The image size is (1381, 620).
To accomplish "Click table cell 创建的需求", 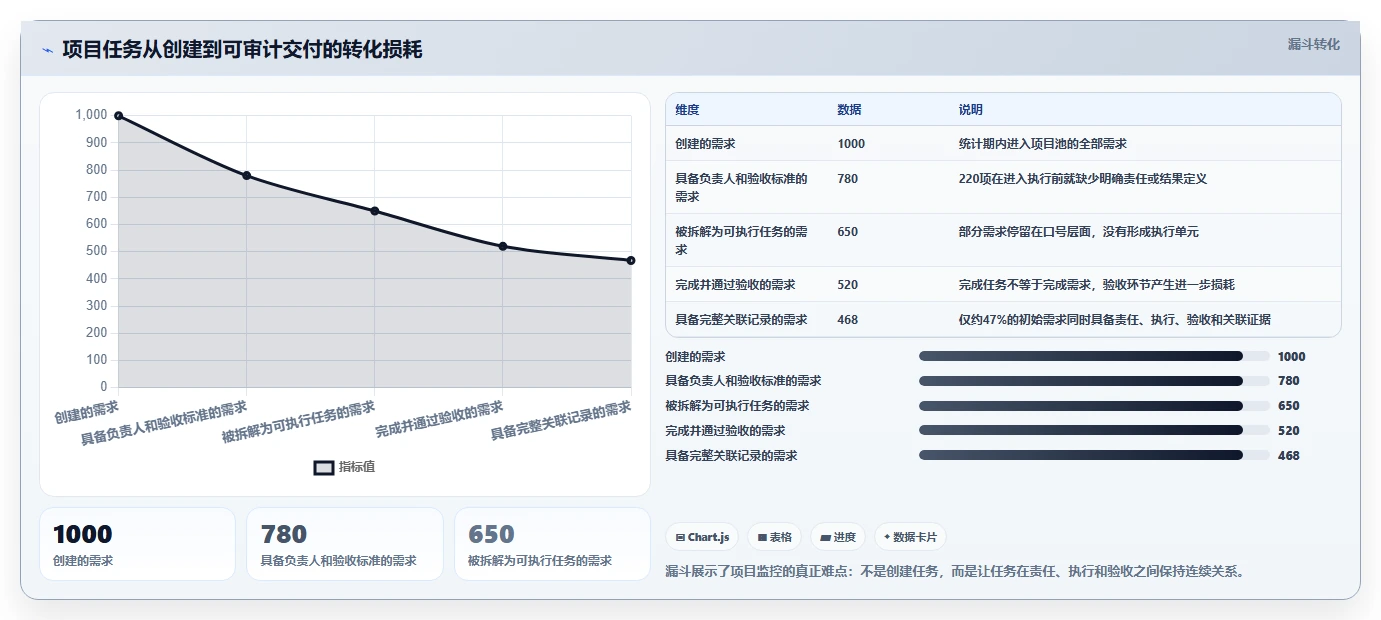I will tap(747, 144).
